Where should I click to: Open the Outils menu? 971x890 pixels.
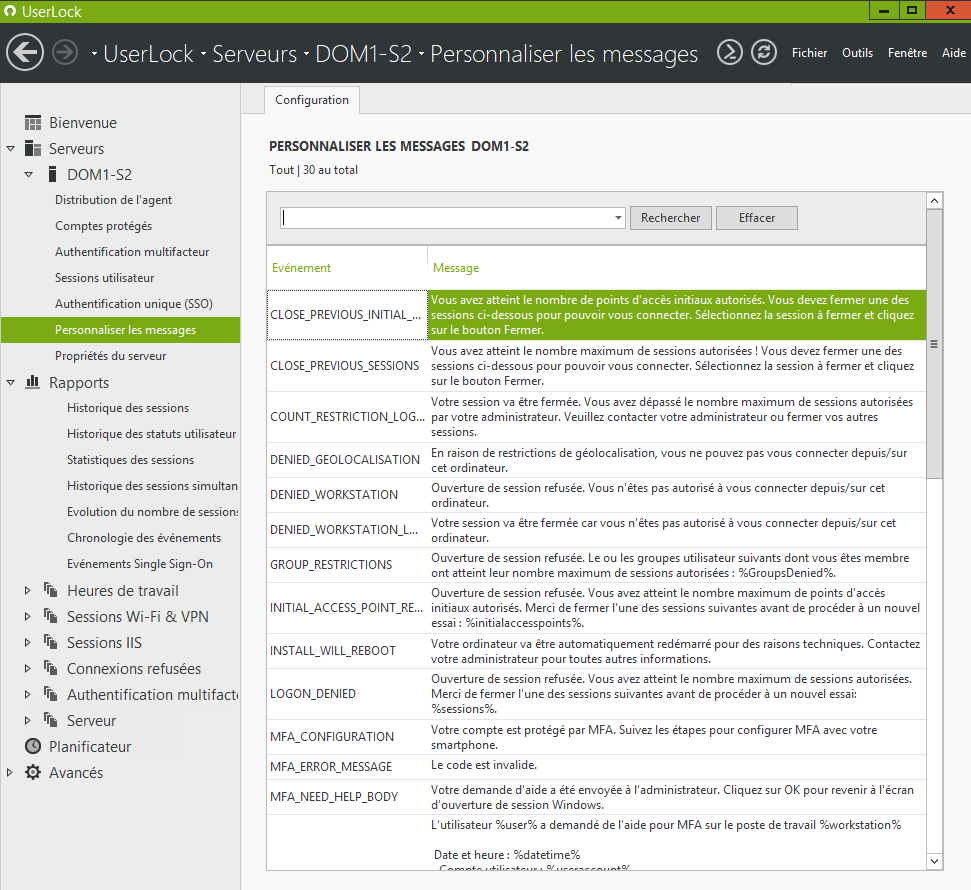click(x=857, y=53)
